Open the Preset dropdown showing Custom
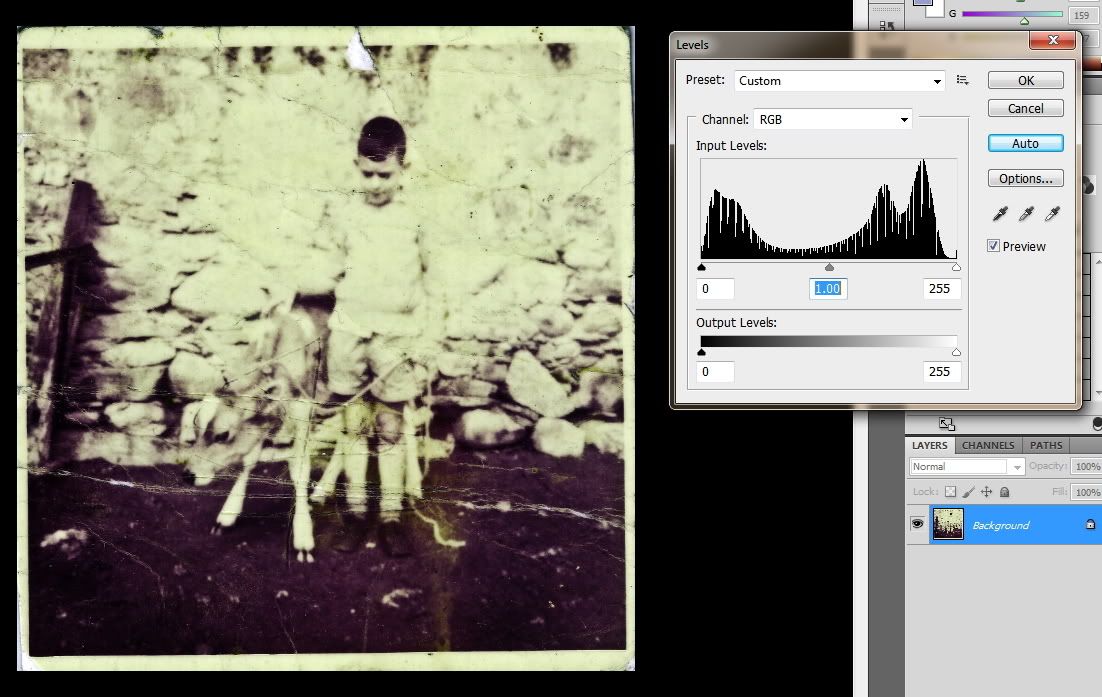 [x=840, y=81]
